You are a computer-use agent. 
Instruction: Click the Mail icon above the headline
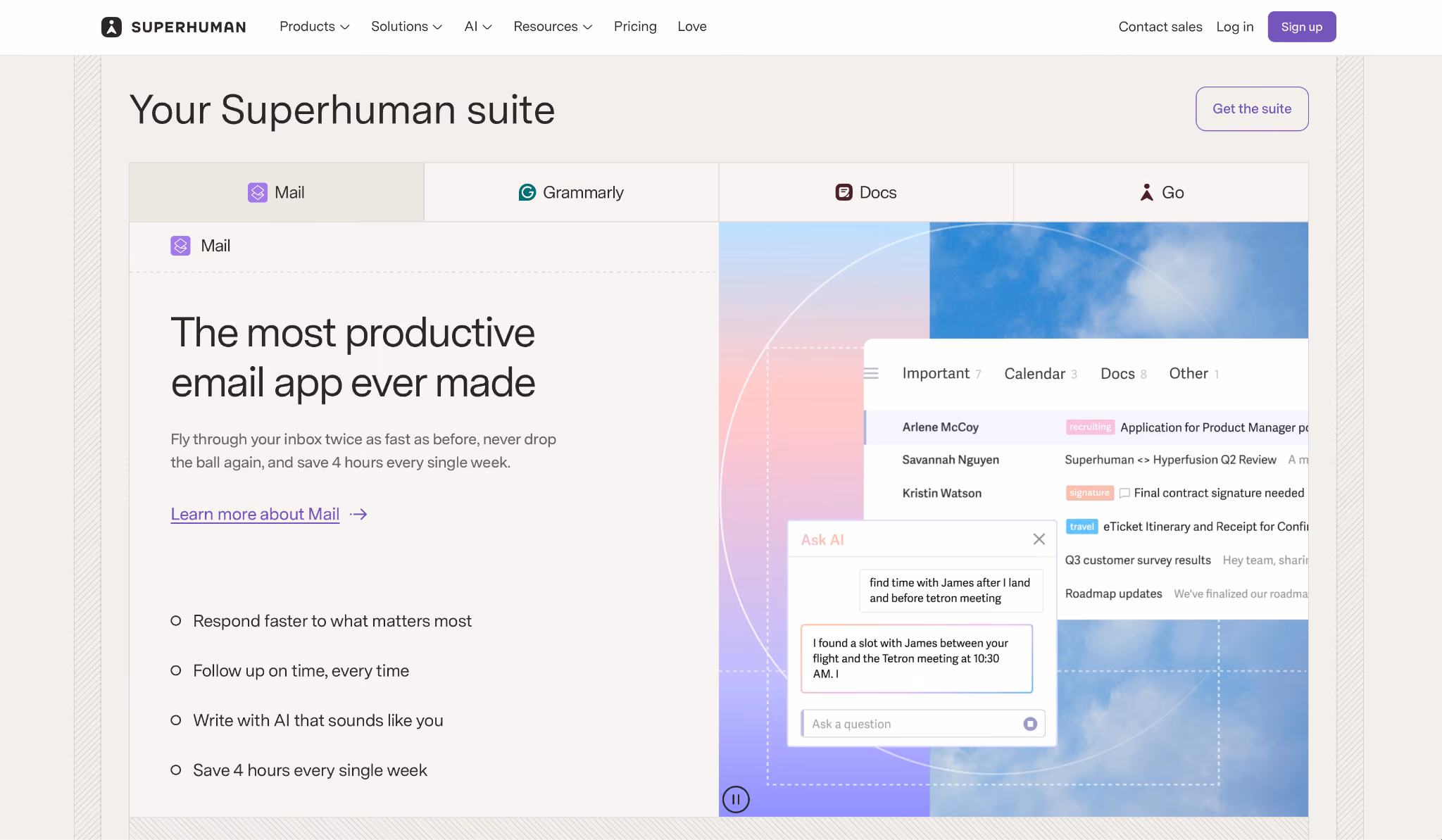(x=180, y=246)
